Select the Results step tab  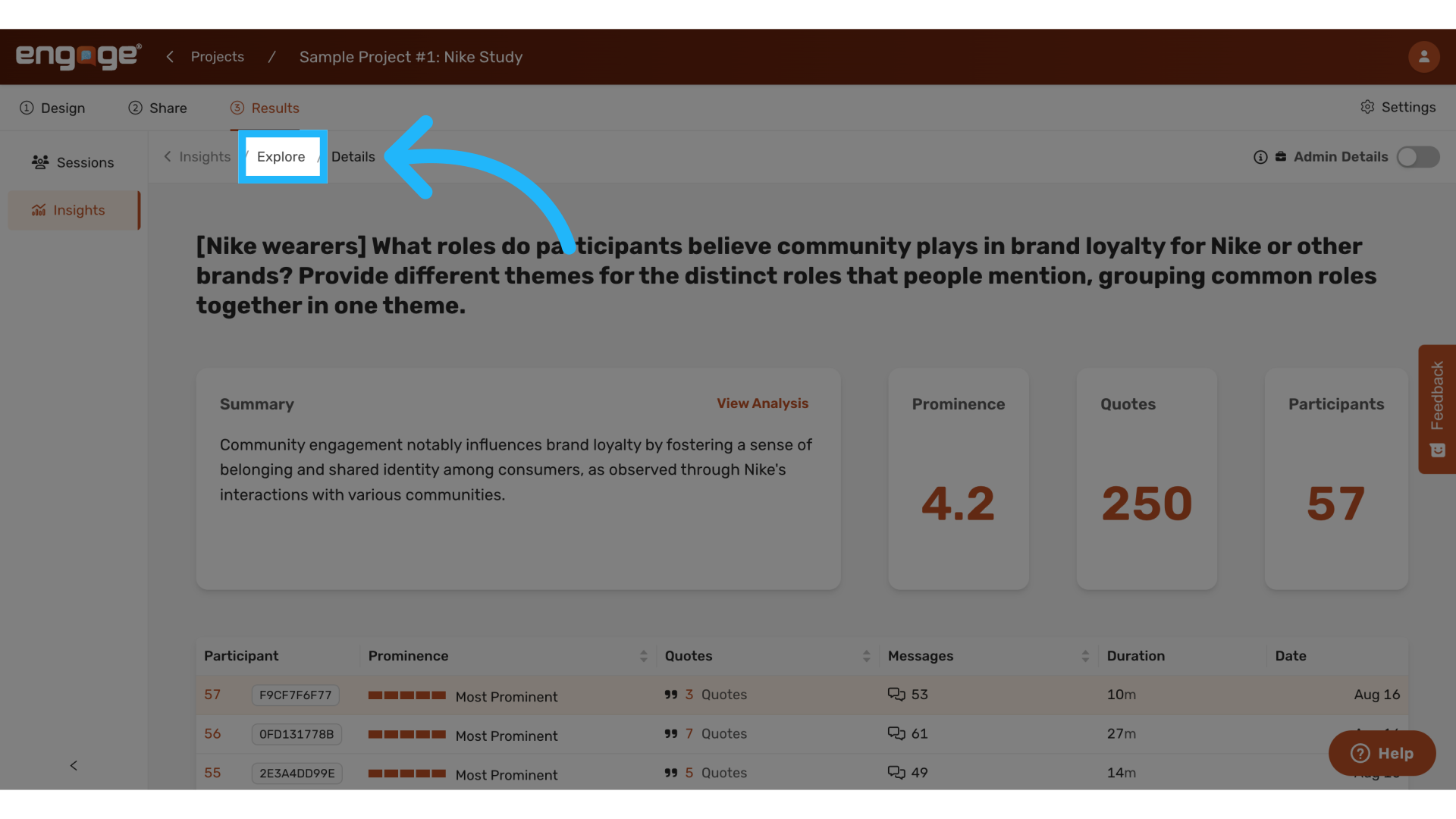coord(265,108)
